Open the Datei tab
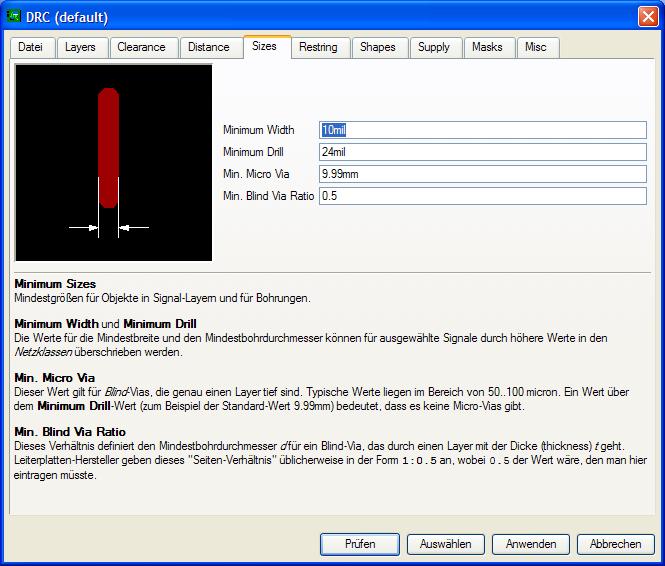The width and height of the screenshot is (665, 566). [31, 47]
